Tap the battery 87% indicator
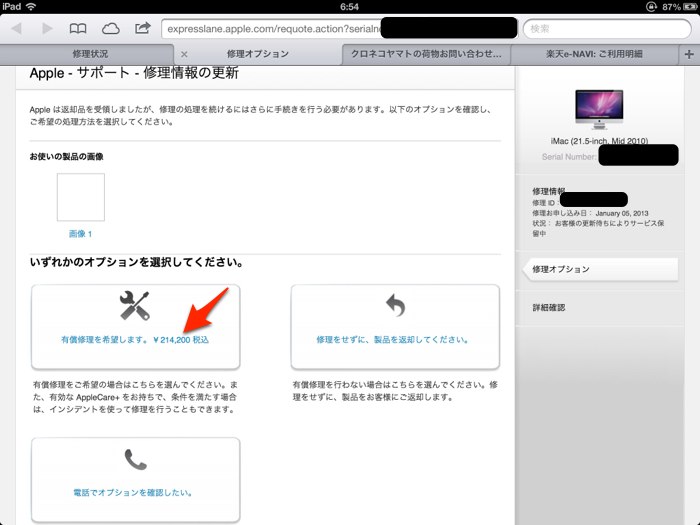 680,7
